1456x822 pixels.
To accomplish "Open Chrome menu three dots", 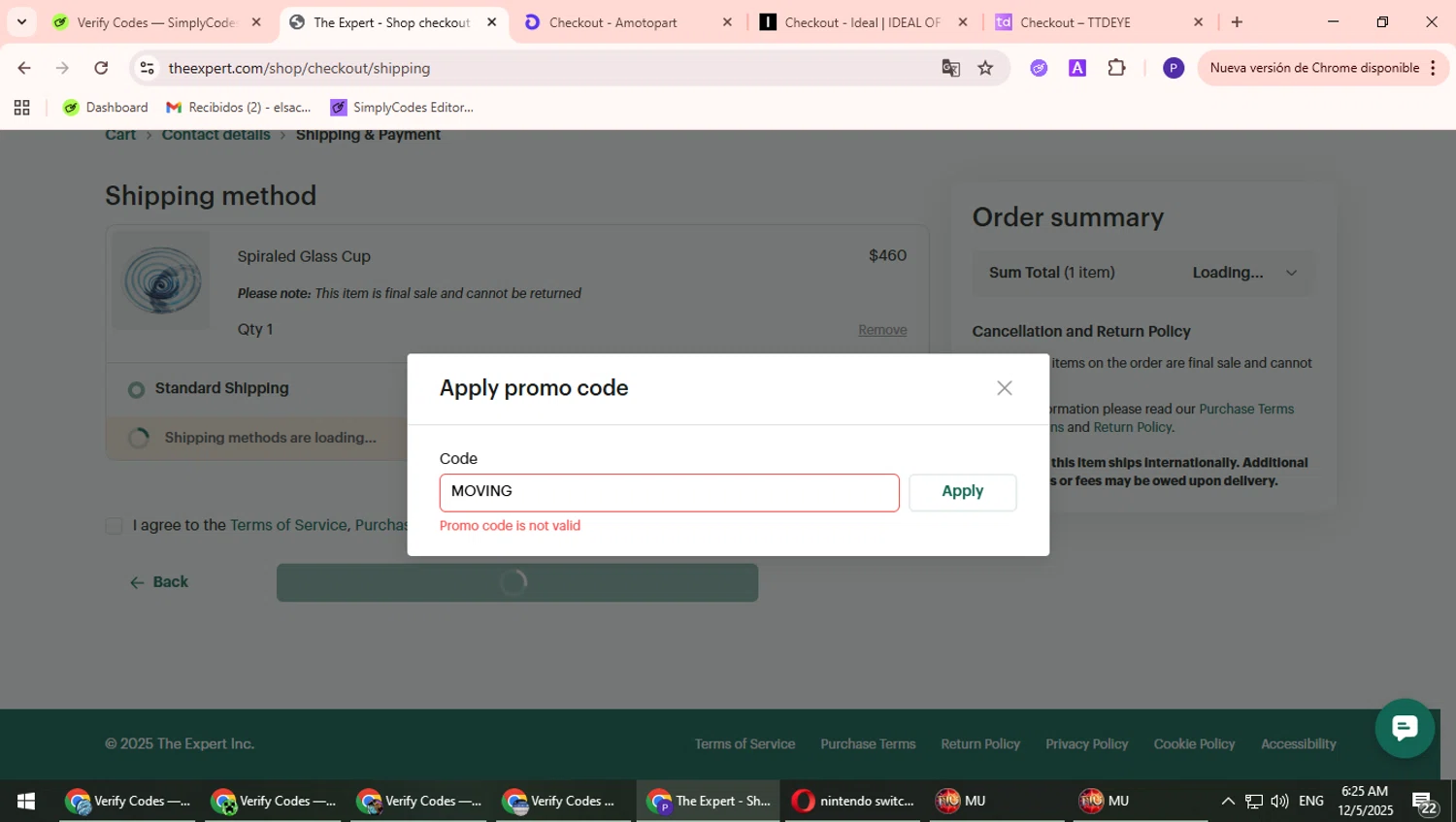I will coord(1433,68).
